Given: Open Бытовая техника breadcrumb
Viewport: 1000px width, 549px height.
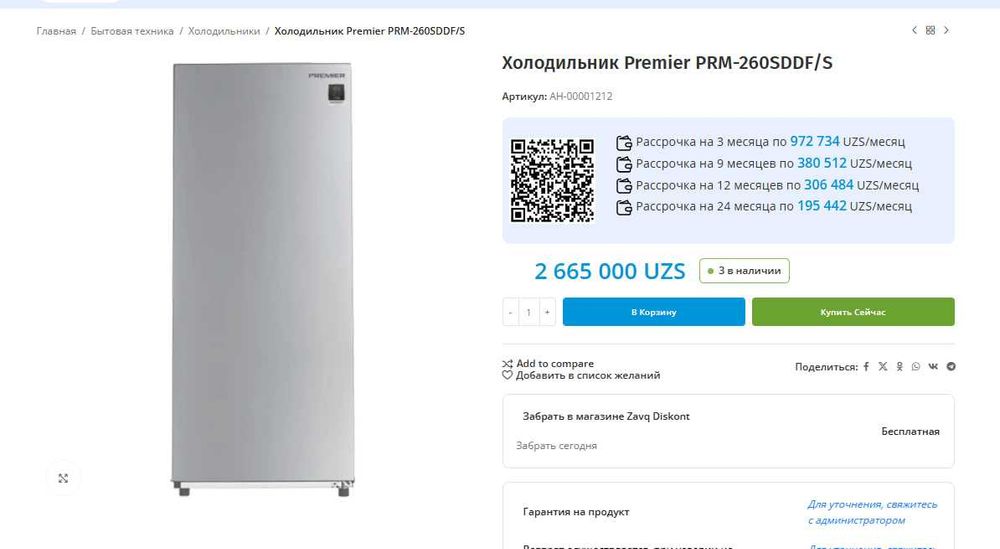Looking at the screenshot, I should [x=132, y=31].
